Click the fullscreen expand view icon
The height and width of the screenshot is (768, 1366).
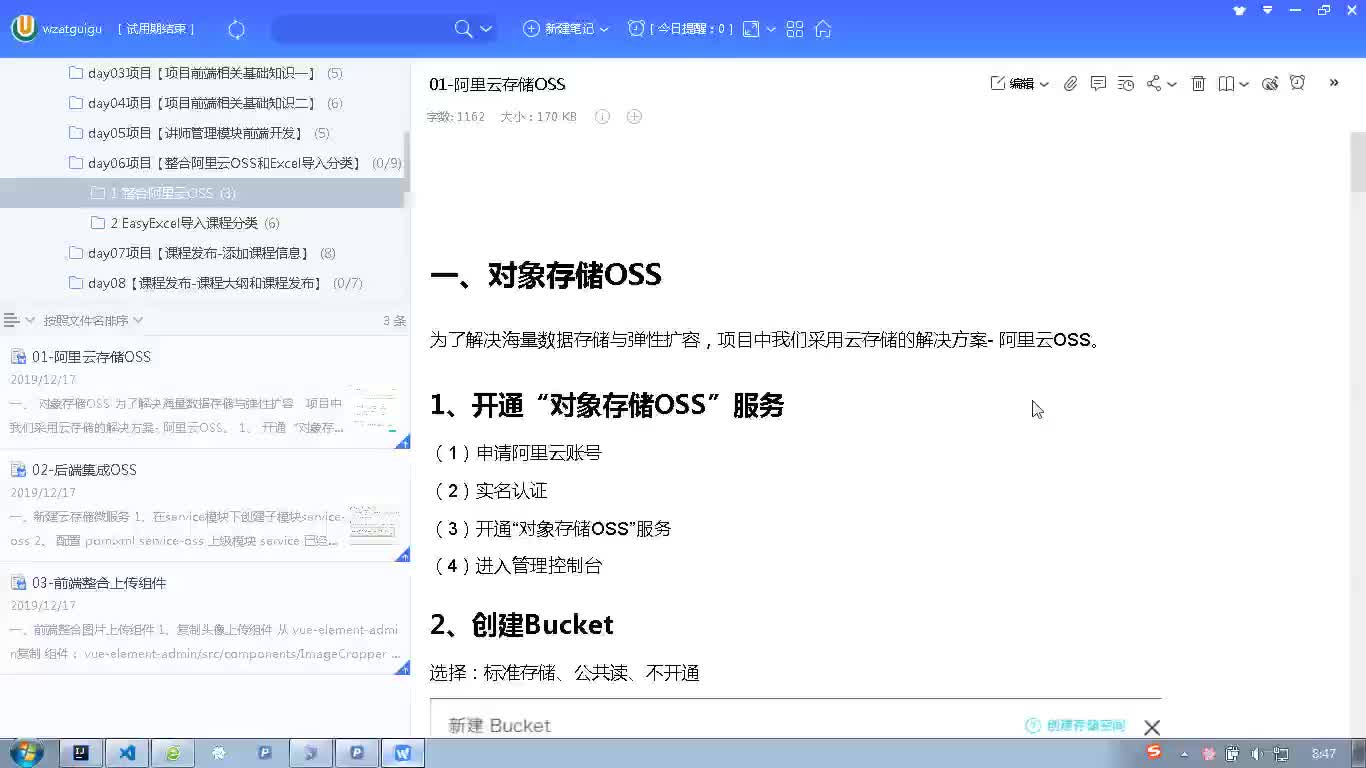point(751,29)
